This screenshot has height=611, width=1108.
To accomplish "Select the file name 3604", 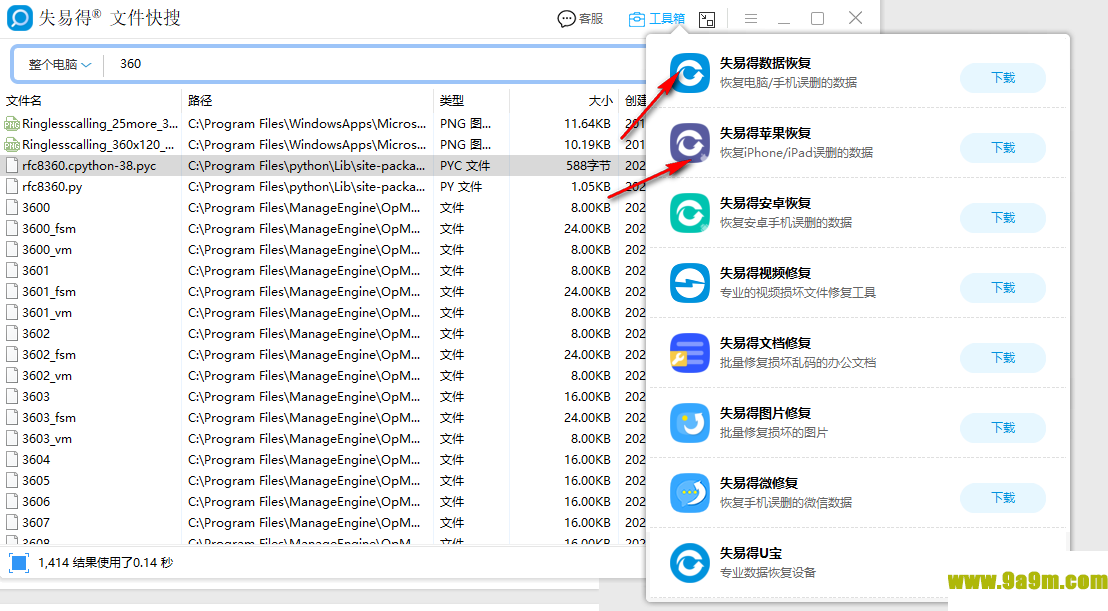I will pyautogui.click(x=36, y=460).
